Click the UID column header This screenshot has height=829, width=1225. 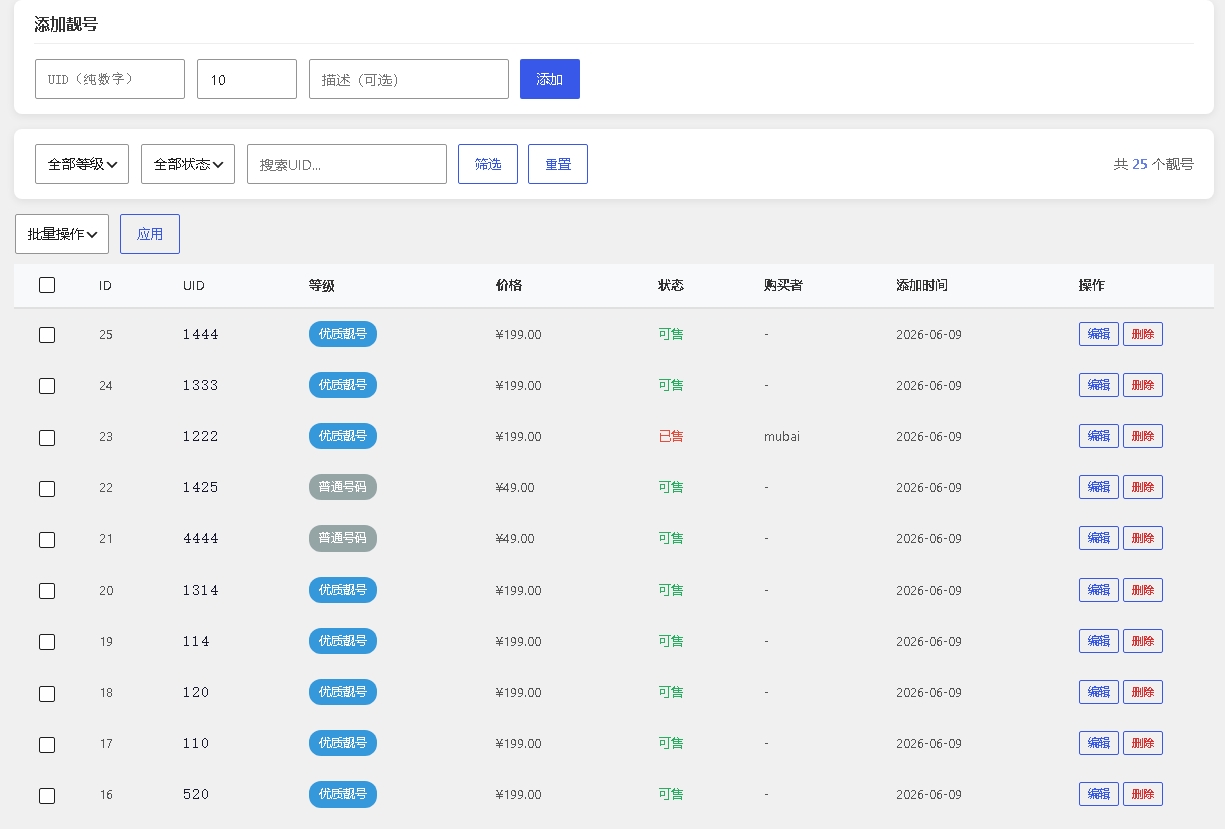pyautogui.click(x=194, y=286)
